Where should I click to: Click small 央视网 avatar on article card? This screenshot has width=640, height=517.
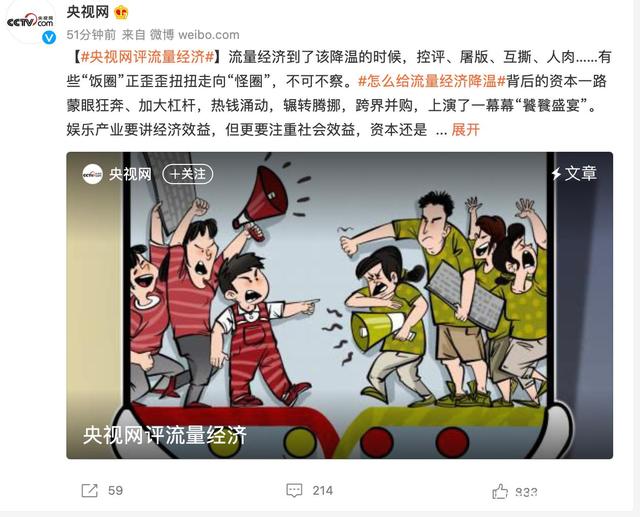92,174
